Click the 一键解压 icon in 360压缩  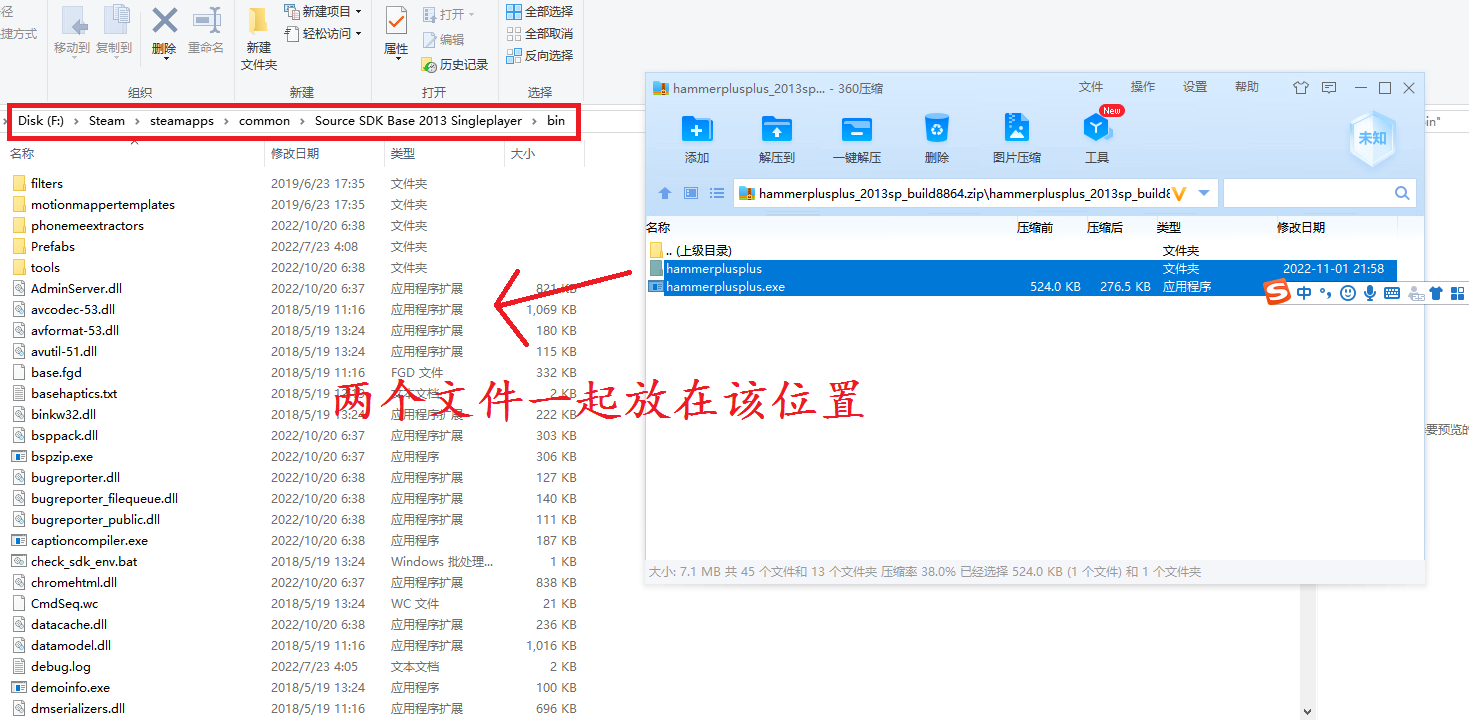click(x=856, y=128)
